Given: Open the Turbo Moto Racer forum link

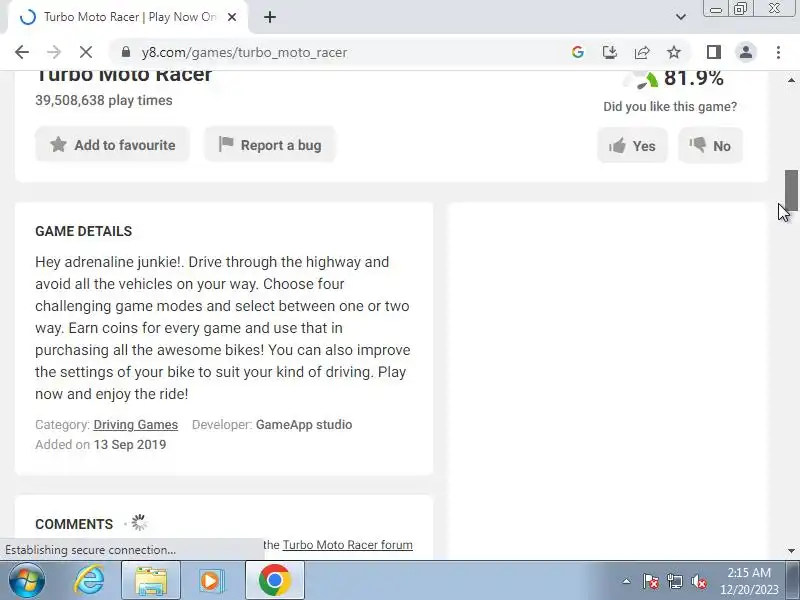Looking at the screenshot, I should (347, 545).
